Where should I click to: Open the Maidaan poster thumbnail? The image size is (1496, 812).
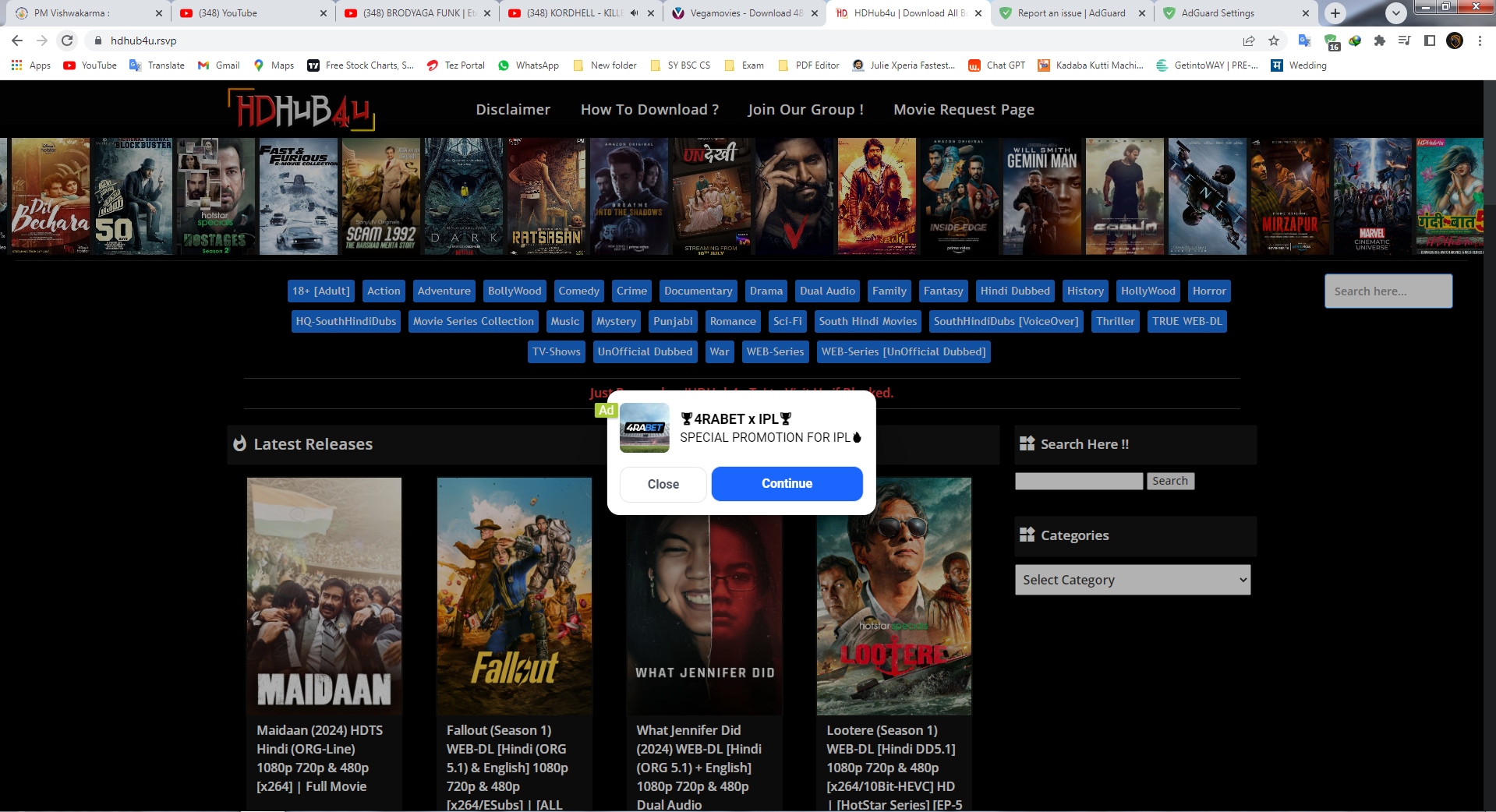[324, 596]
